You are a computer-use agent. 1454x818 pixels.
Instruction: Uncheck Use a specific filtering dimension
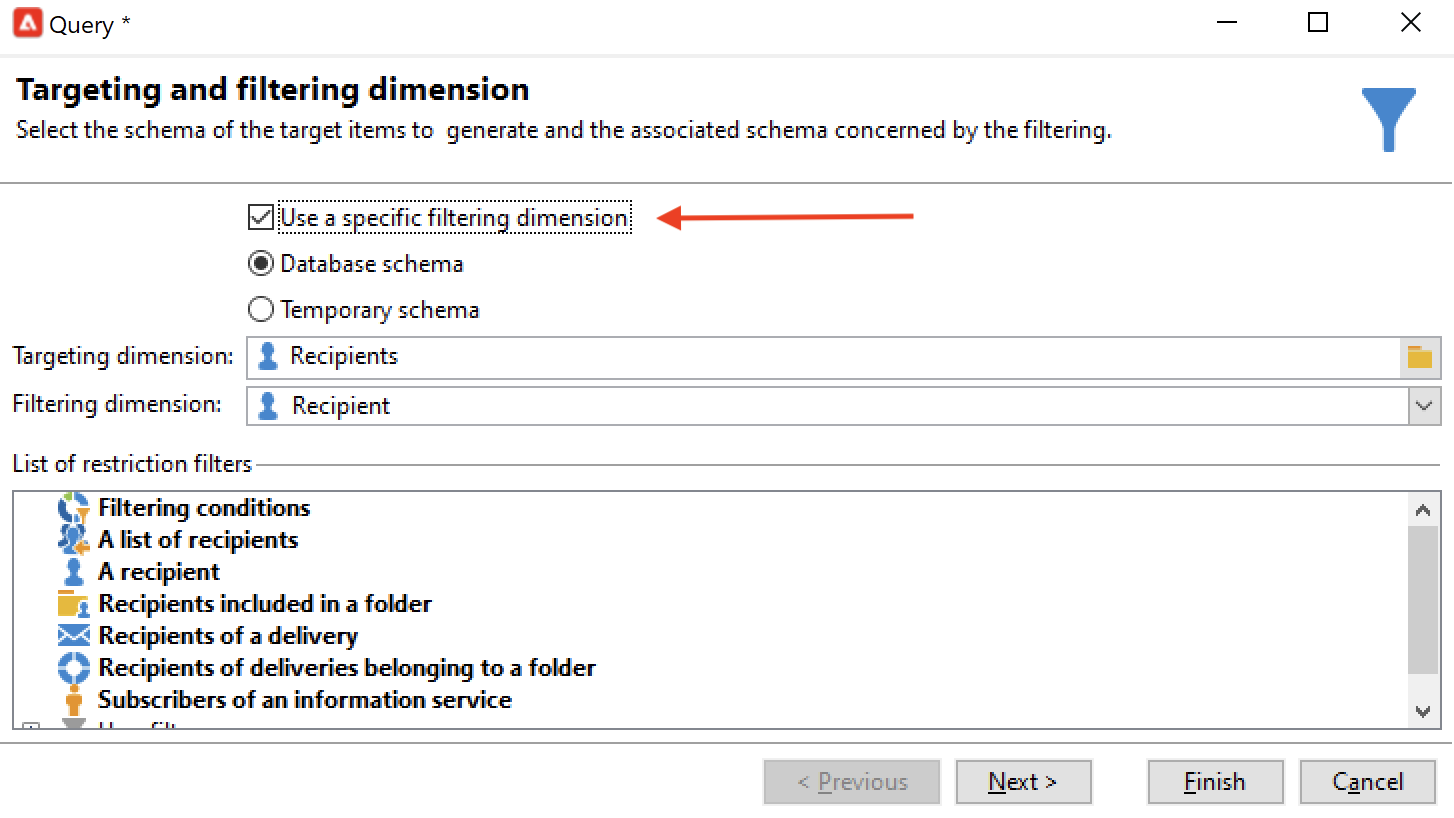(260, 217)
